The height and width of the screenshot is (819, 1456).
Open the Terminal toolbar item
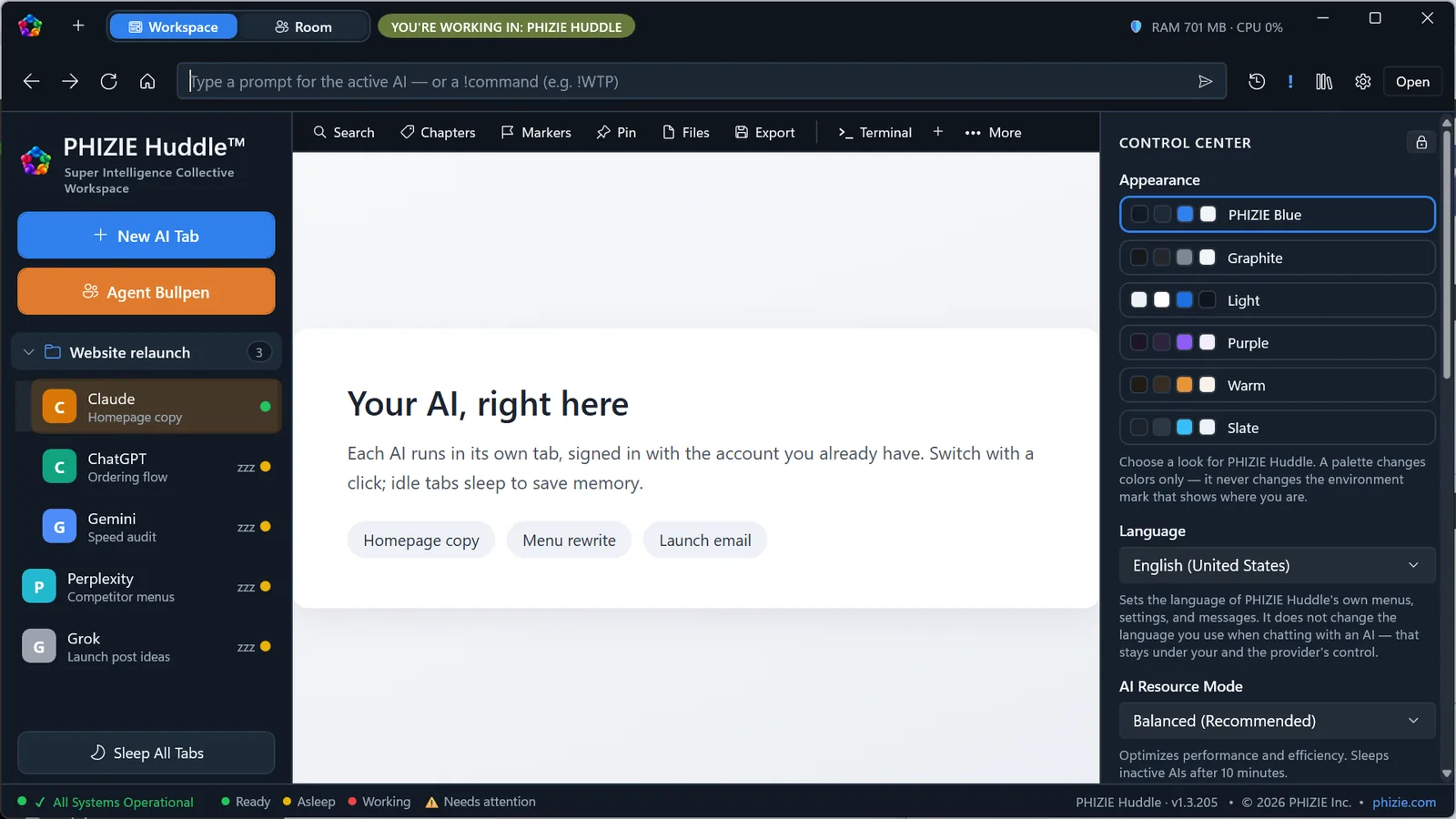tap(875, 132)
